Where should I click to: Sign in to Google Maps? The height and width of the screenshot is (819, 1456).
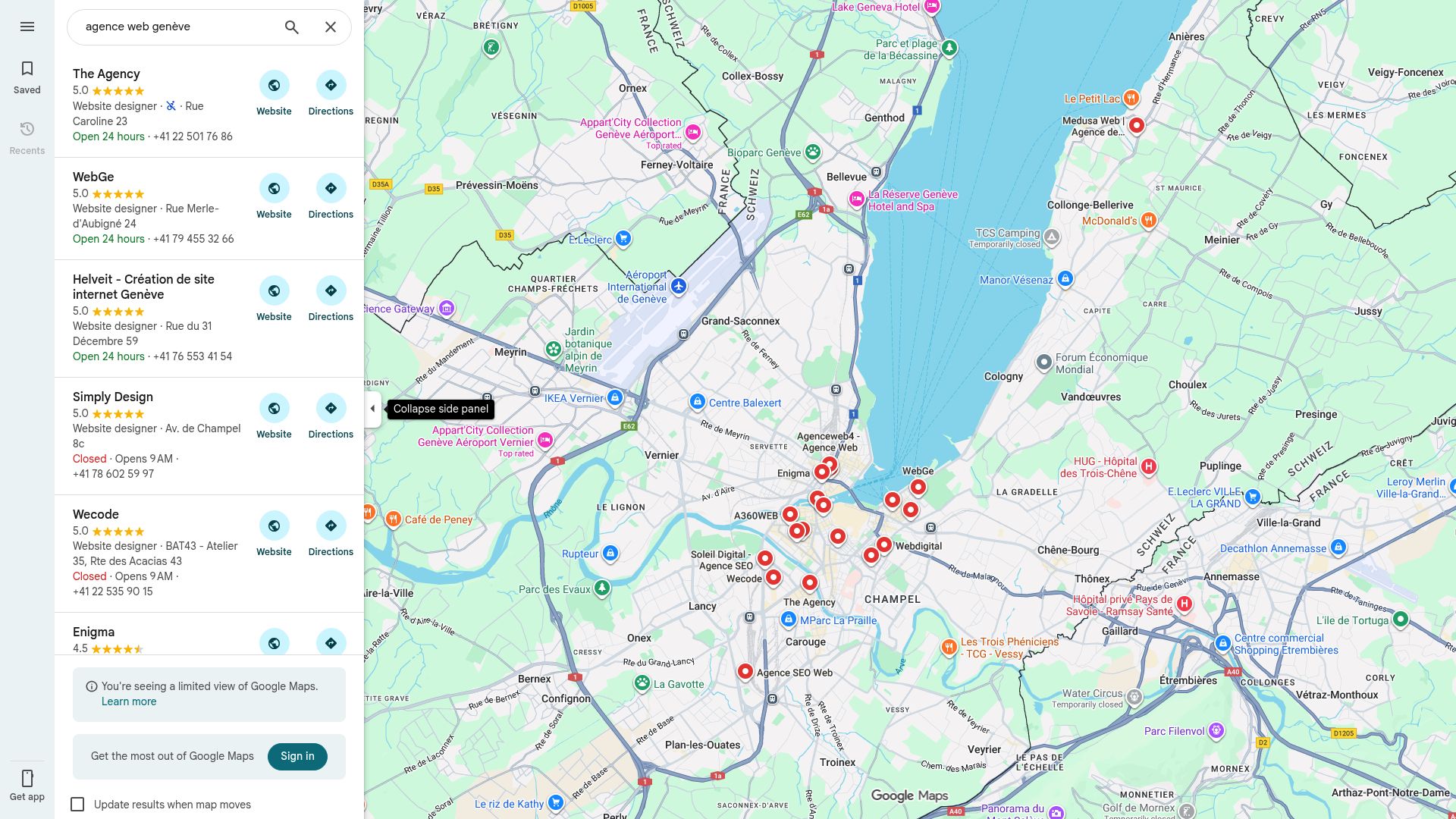coord(297,756)
